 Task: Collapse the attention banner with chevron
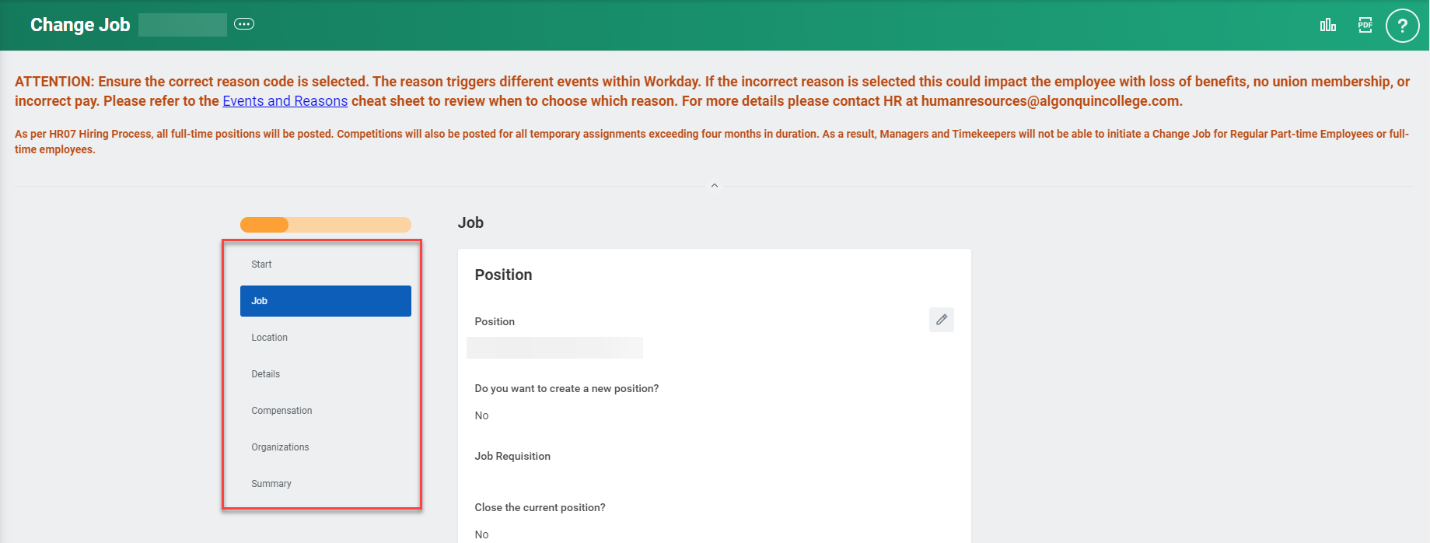pyautogui.click(x=714, y=186)
